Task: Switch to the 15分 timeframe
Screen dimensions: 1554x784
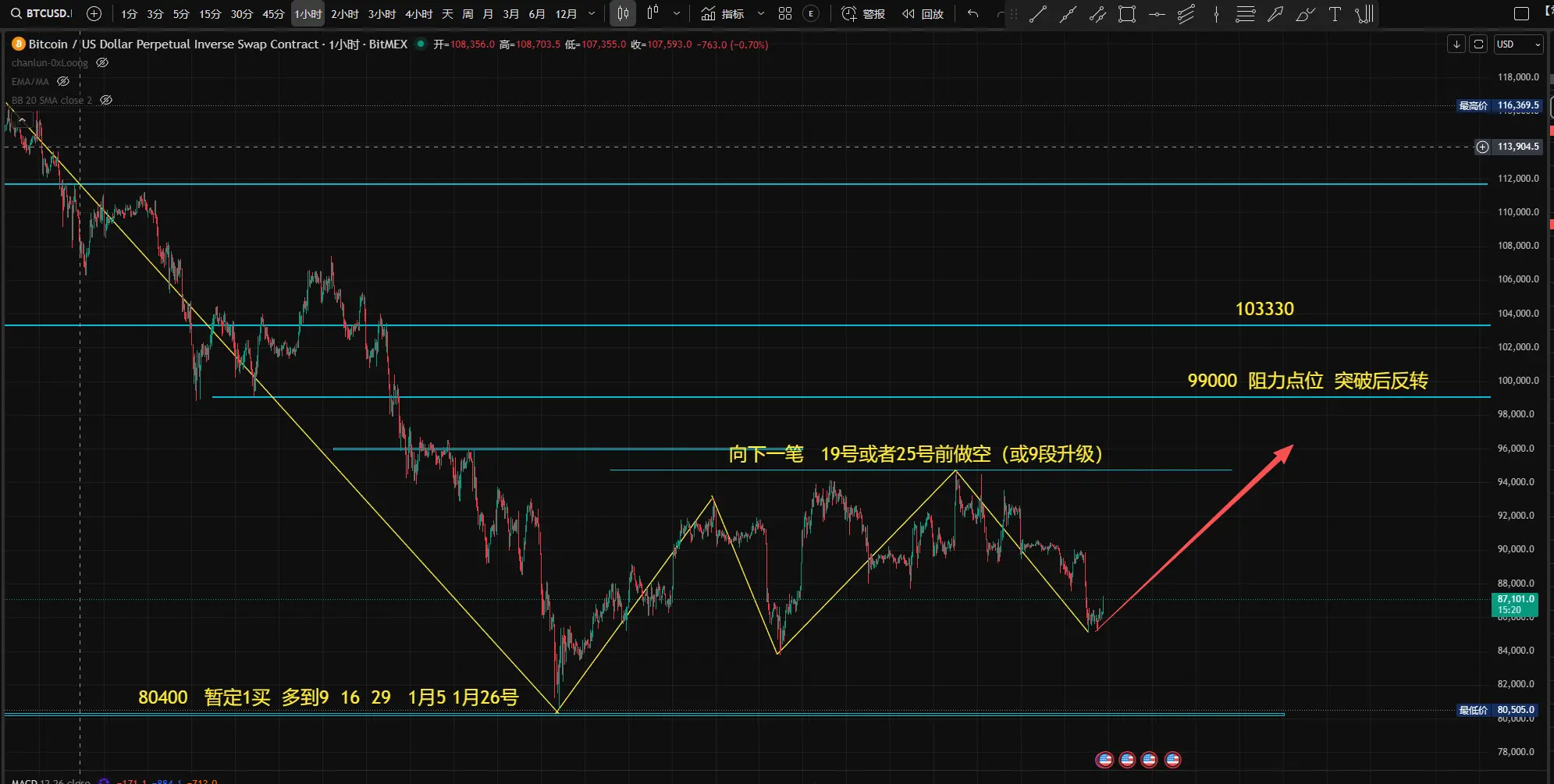Action: pos(210,14)
